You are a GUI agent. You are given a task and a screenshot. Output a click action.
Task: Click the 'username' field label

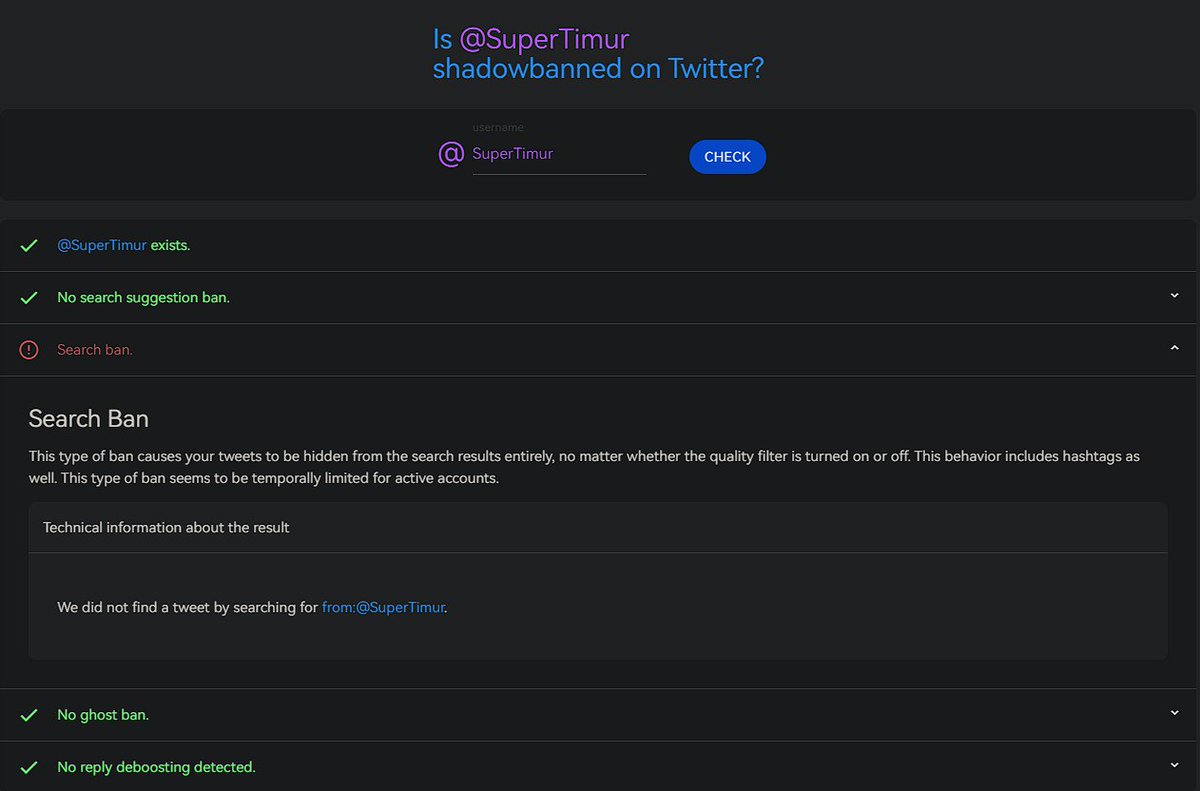click(x=498, y=128)
